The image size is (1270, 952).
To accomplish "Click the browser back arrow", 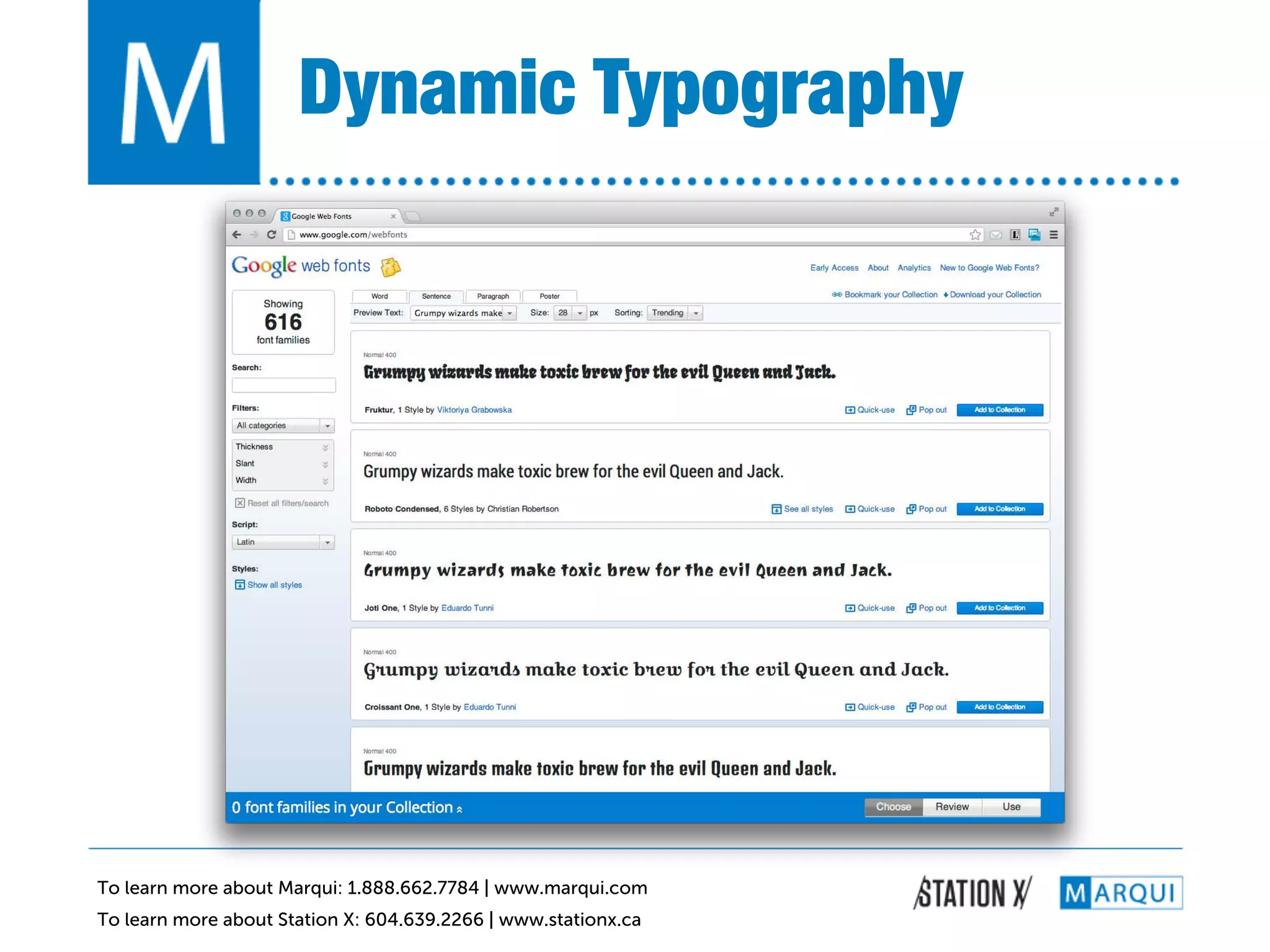I will coord(236,235).
